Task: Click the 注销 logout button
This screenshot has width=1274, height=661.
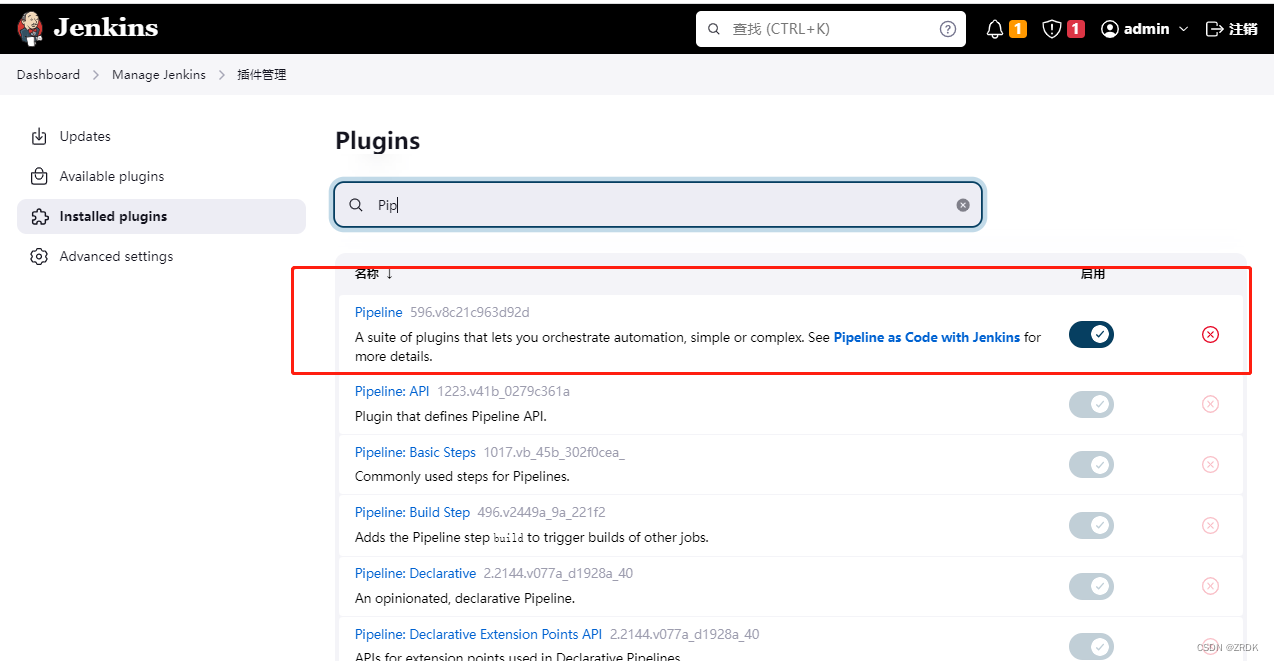Action: pyautogui.click(x=1232, y=29)
